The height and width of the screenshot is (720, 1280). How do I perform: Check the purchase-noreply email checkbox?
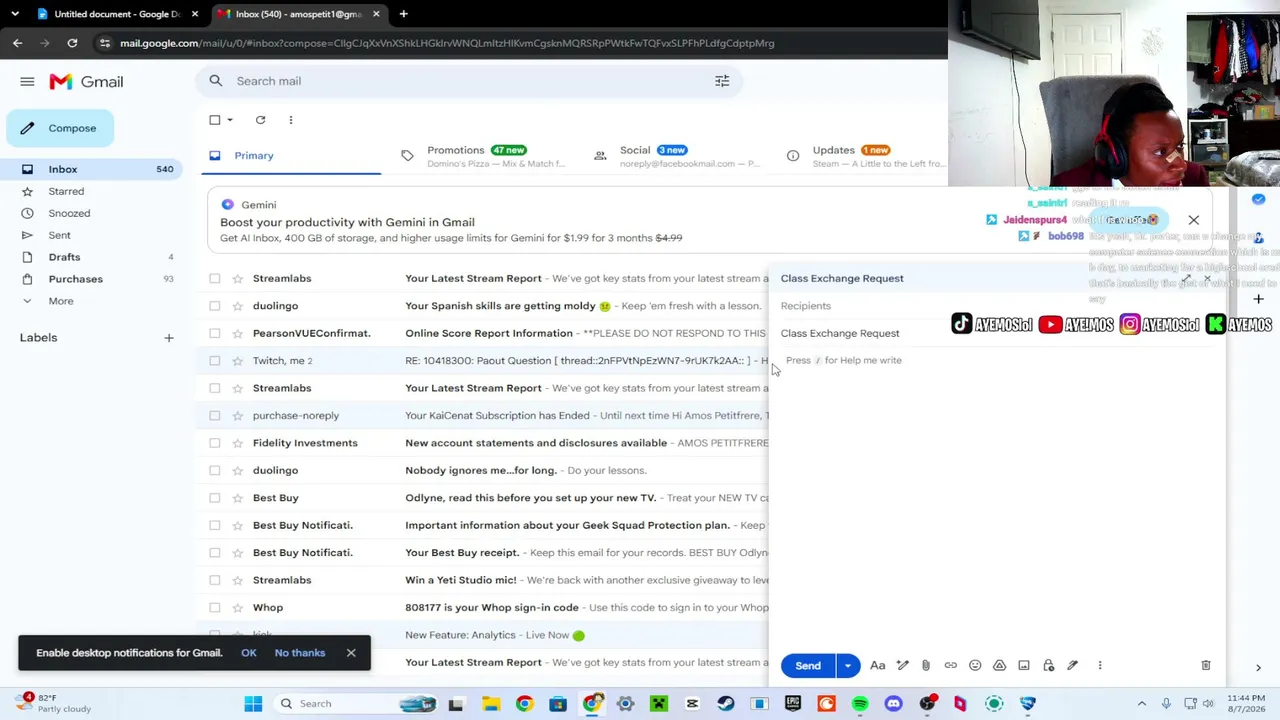[x=215, y=415]
